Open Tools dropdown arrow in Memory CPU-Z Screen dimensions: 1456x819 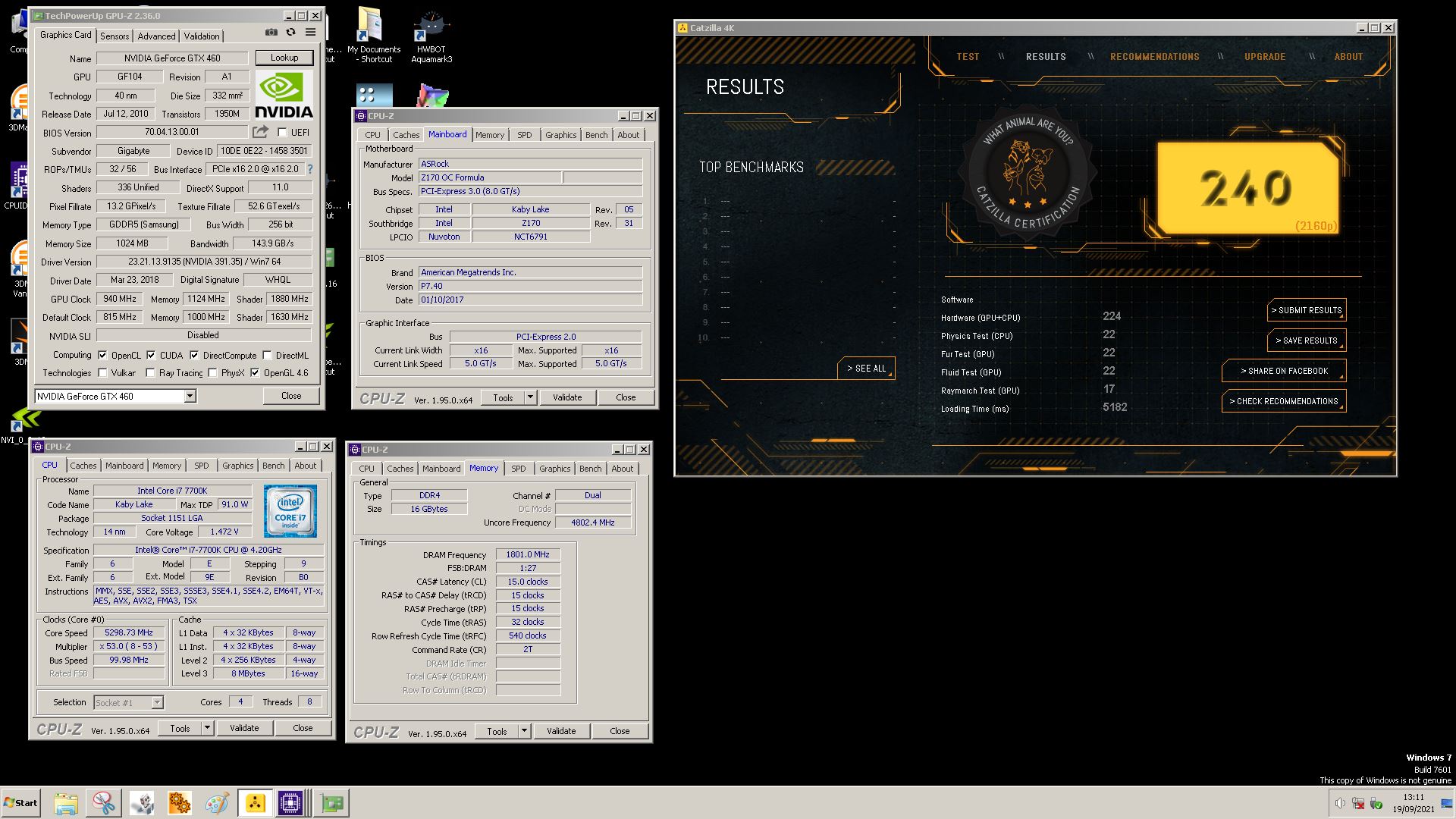click(524, 731)
